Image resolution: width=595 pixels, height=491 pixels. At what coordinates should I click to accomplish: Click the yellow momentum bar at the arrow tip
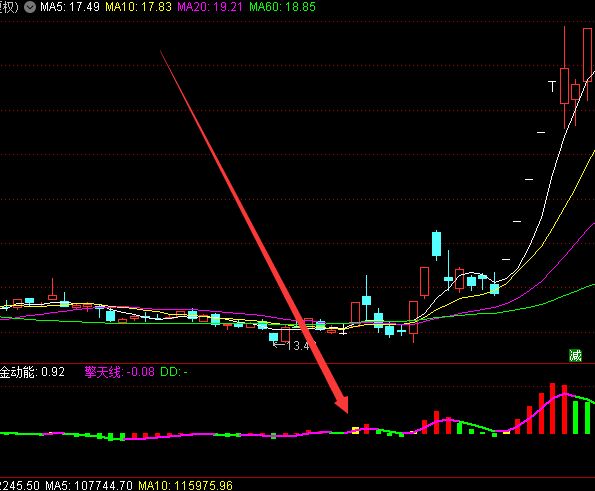pyautogui.click(x=356, y=430)
